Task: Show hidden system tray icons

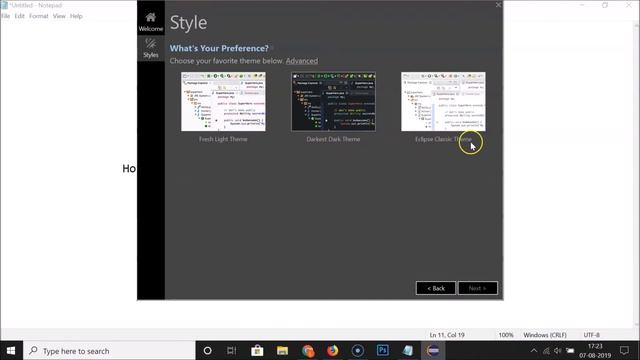Action: (x=534, y=351)
